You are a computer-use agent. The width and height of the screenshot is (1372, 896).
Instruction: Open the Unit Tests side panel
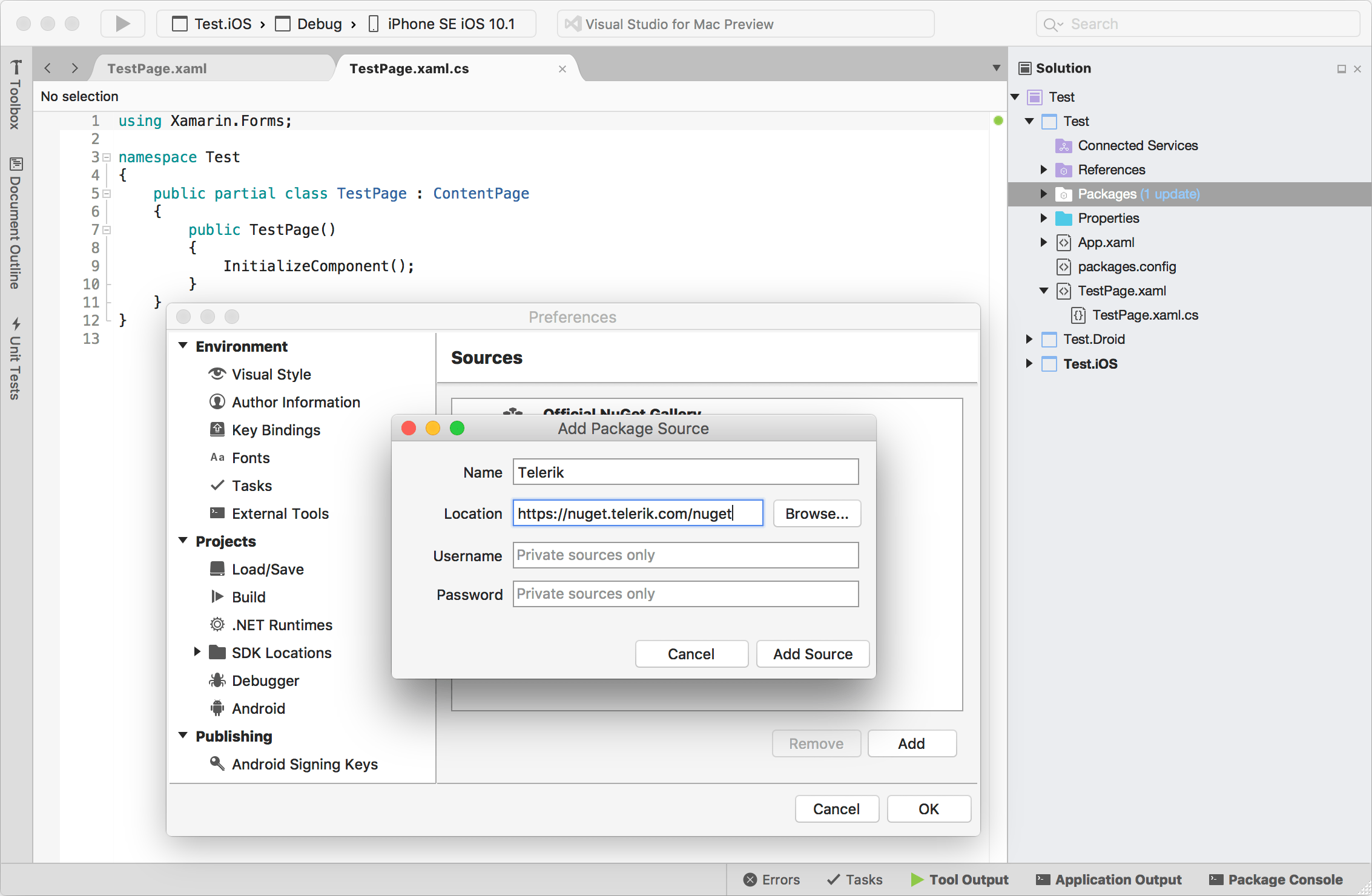coord(16,358)
